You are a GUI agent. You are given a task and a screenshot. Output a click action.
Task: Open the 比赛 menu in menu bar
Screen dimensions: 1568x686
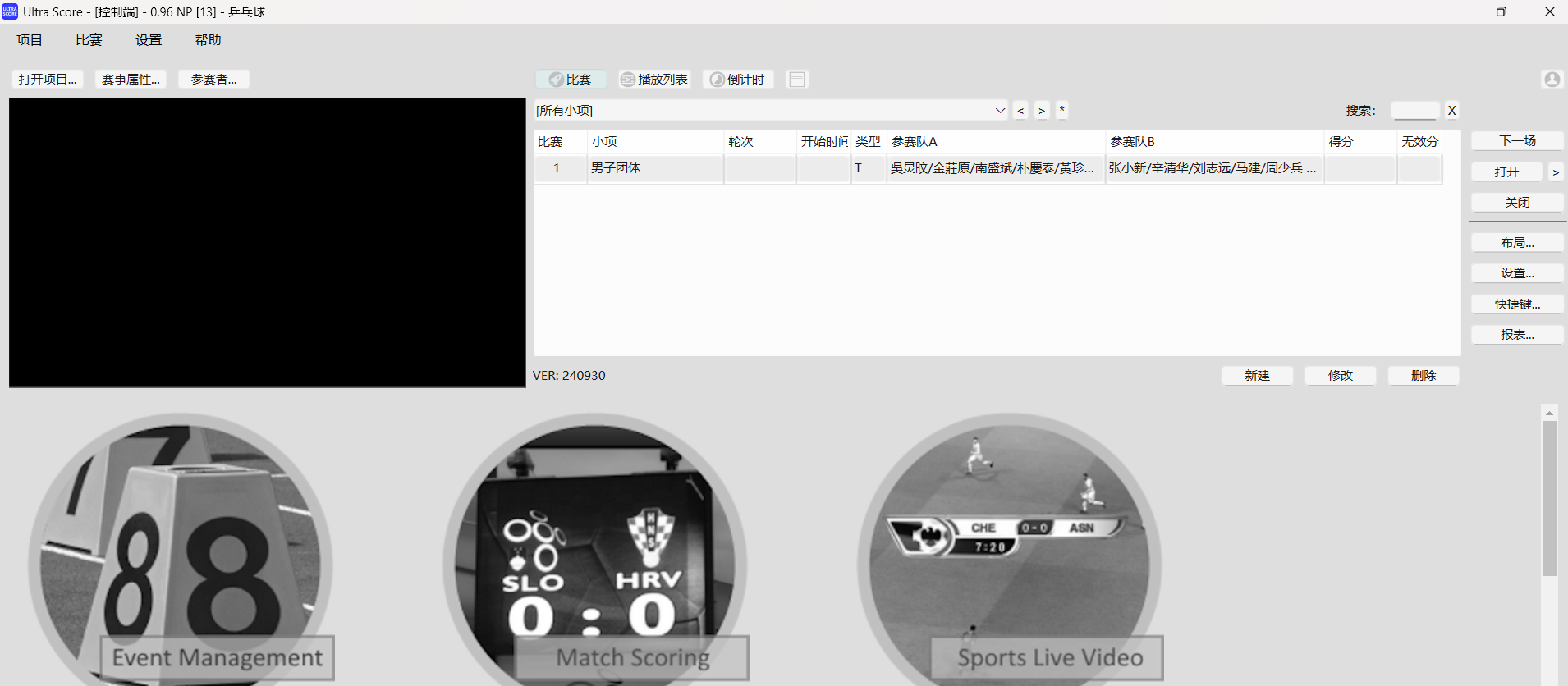[89, 40]
